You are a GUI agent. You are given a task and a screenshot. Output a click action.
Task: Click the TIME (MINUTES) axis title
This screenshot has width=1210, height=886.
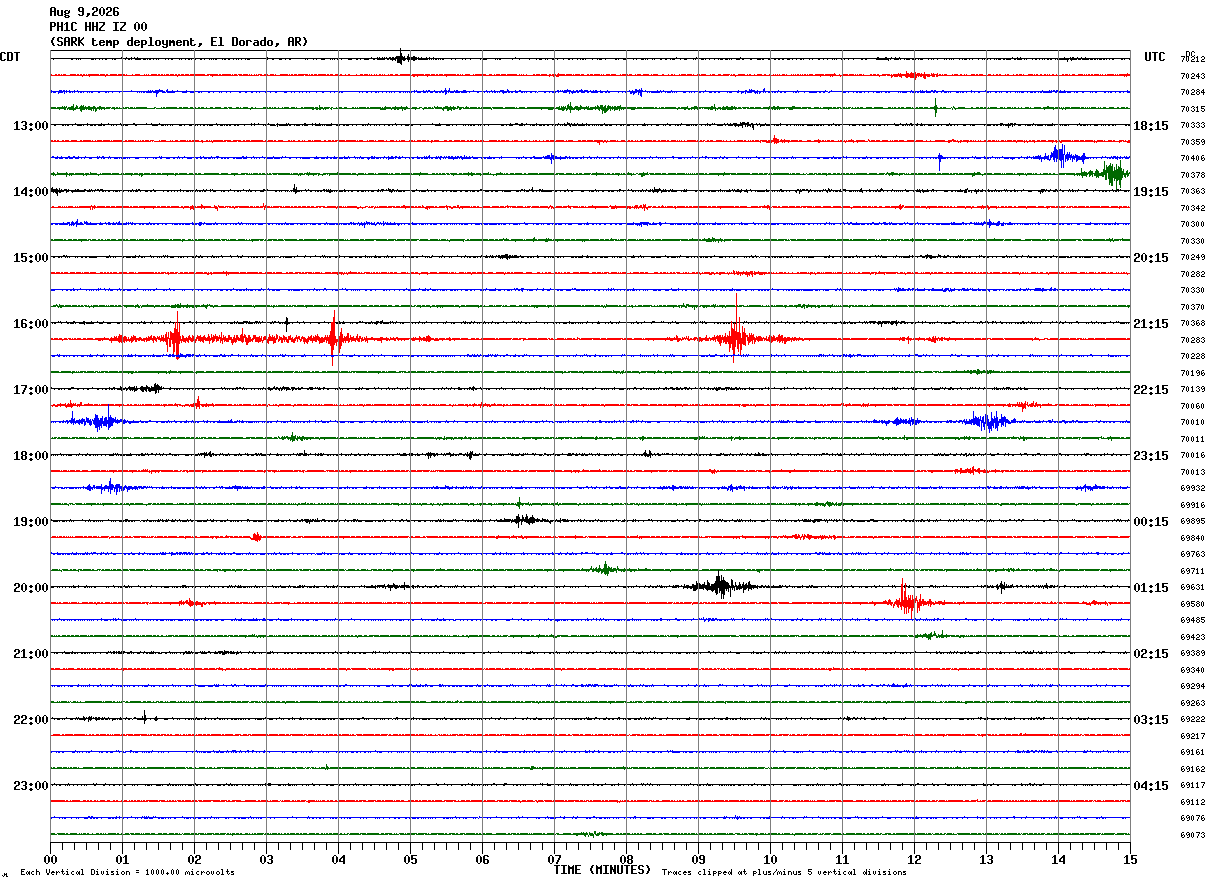coord(602,870)
